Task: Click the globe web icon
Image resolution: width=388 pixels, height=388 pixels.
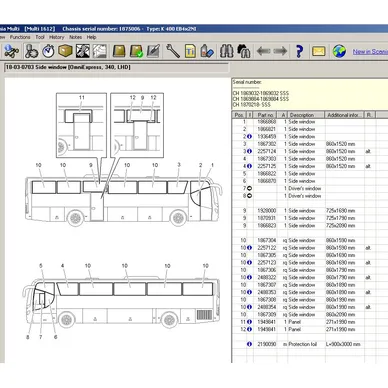Action: pos(339,51)
